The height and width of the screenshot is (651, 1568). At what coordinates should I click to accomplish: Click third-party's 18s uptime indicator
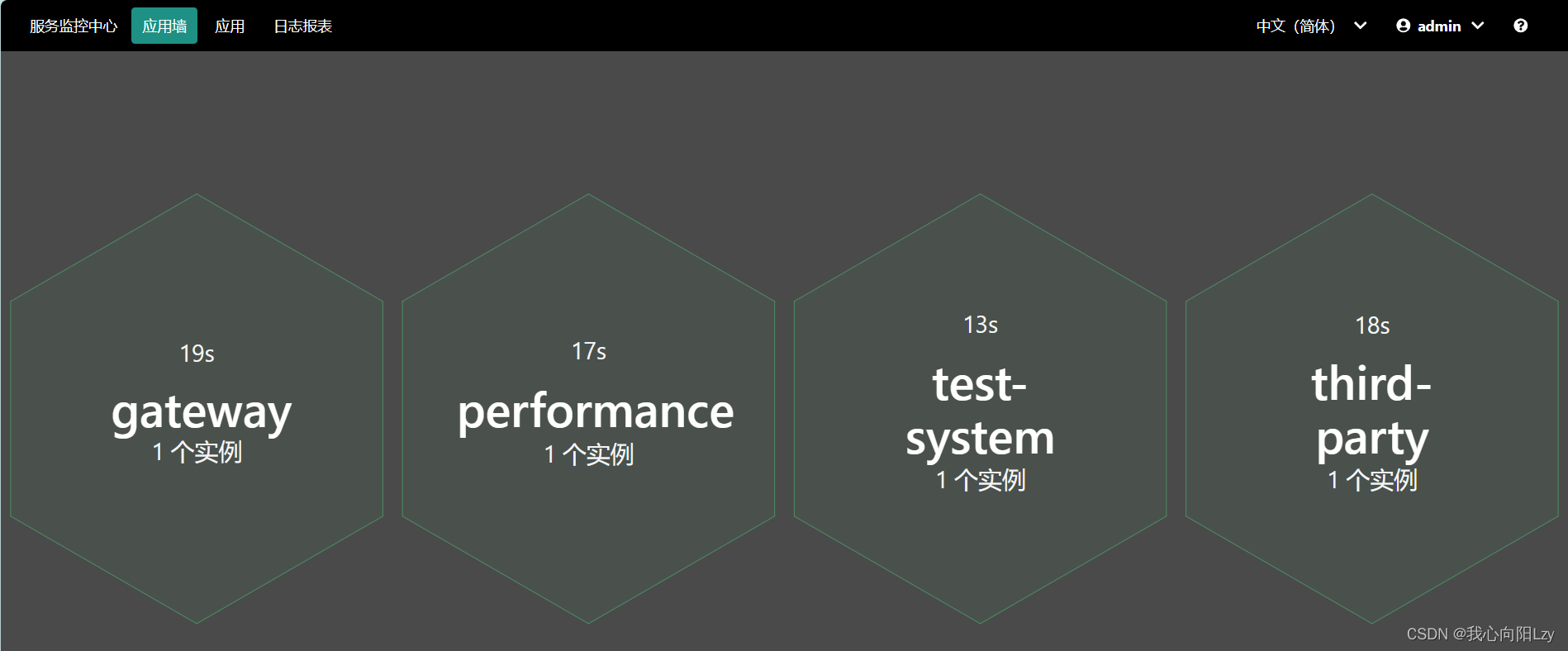(1373, 326)
